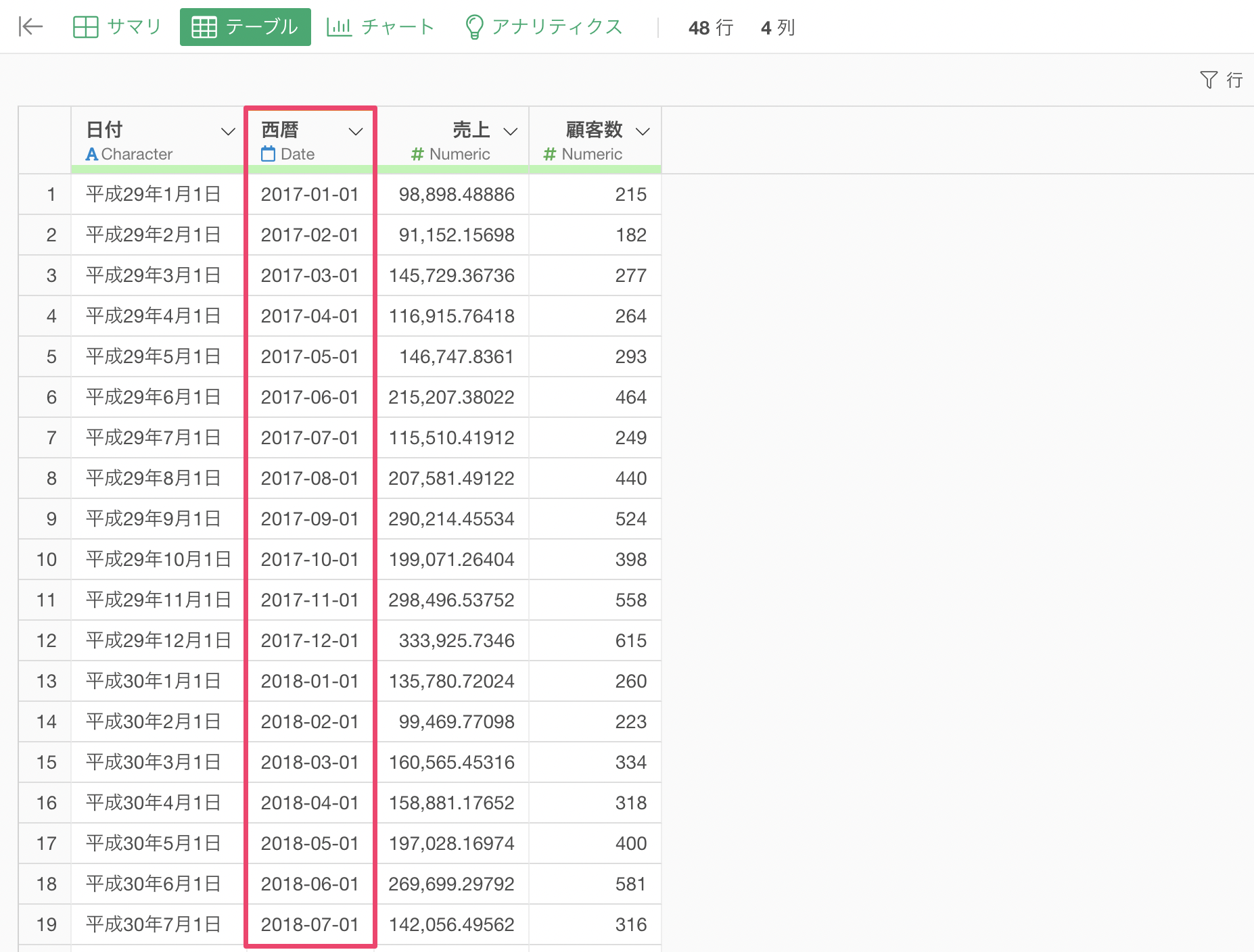
Task: Collapse panel with the back arrow icon
Action: pyautogui.click(x=30, y=27)
